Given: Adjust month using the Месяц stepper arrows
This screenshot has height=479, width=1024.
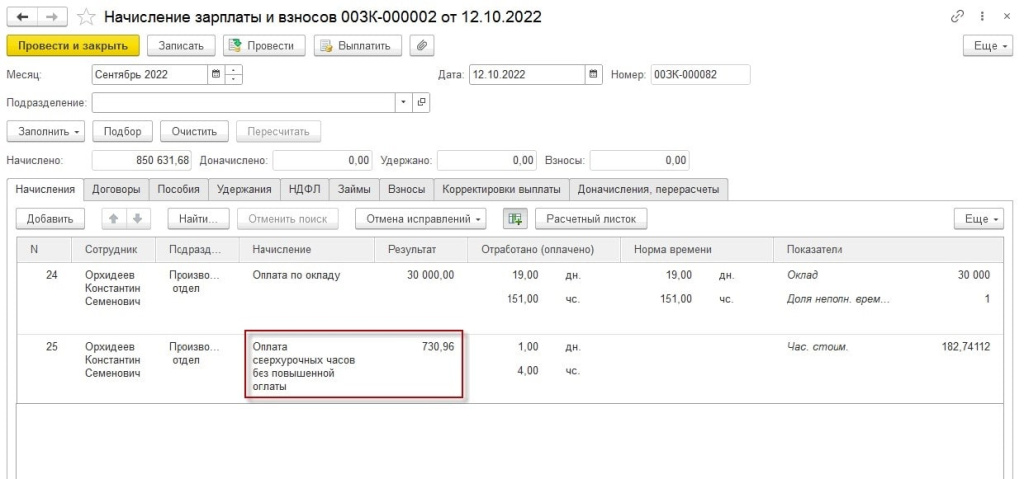Looking at the screenshot, I should pos(235,74).
